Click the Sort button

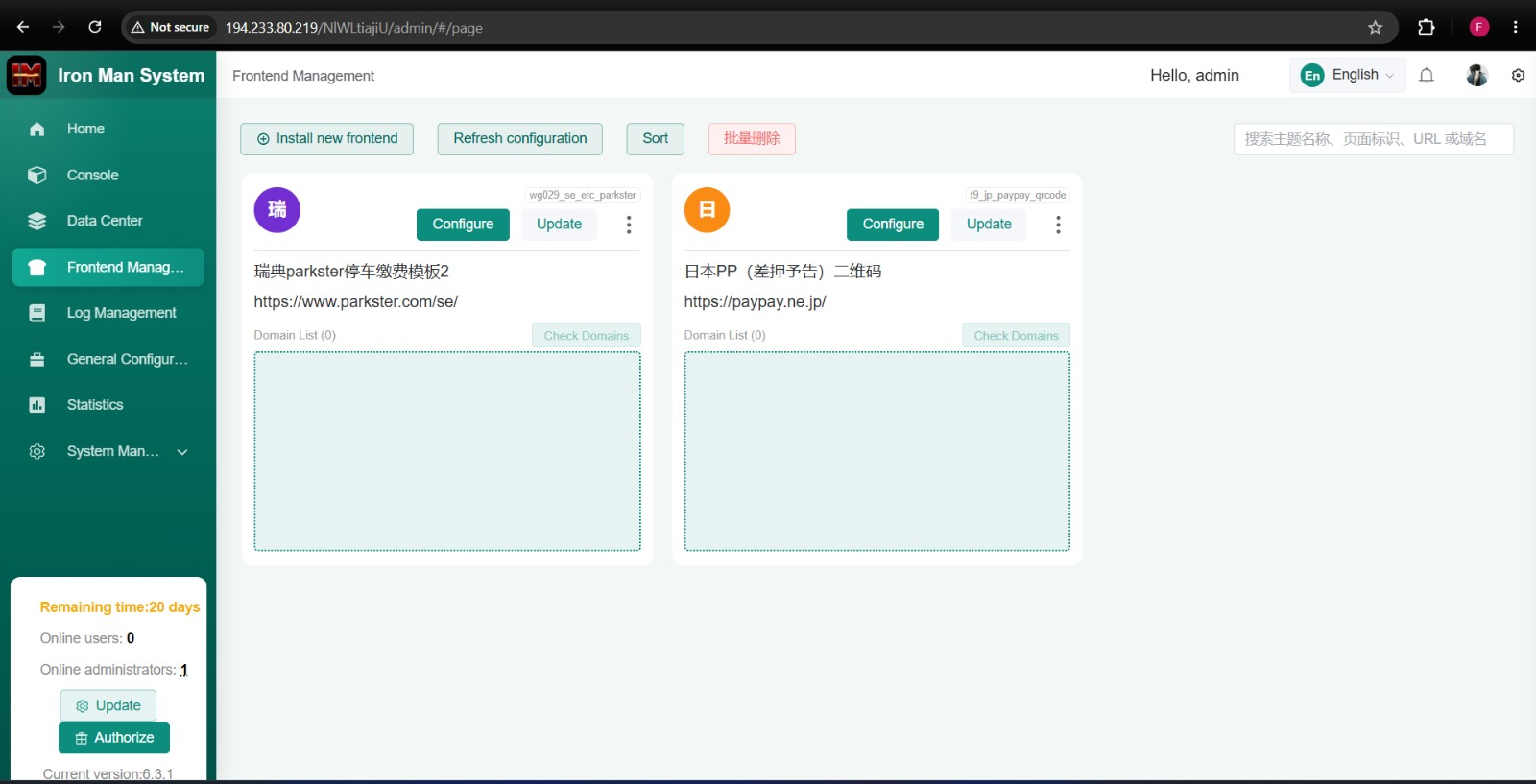(656, 139)
